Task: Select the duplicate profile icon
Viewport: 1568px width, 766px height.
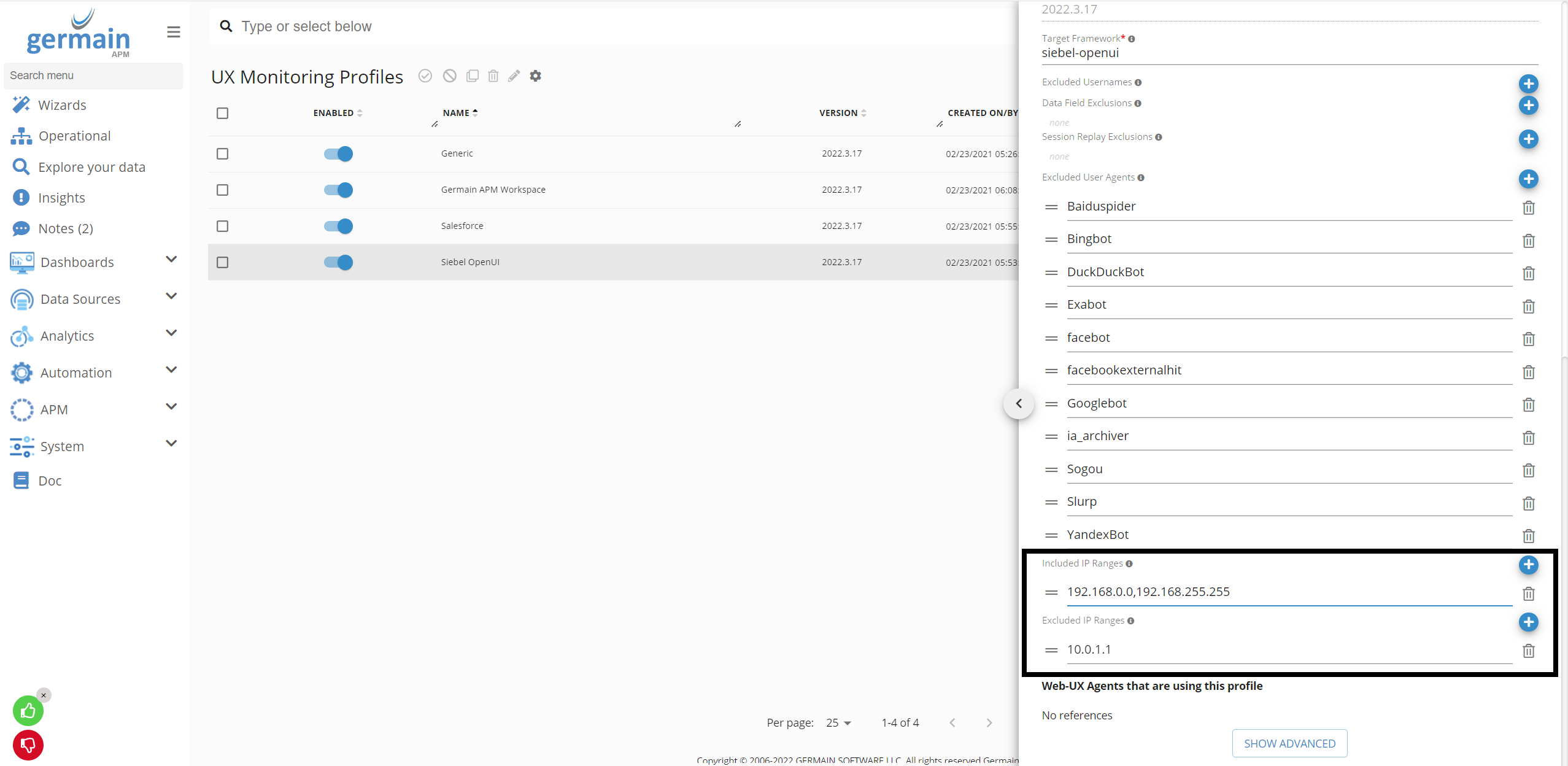Action: pyautogui.click(x=473, y=76)
